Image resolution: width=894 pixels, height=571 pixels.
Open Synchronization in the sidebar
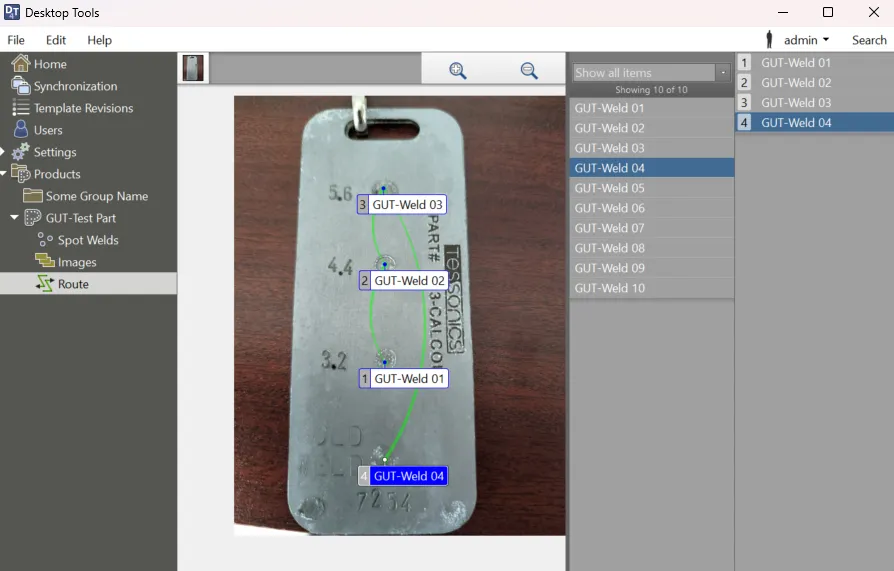[x=75, y=86]
